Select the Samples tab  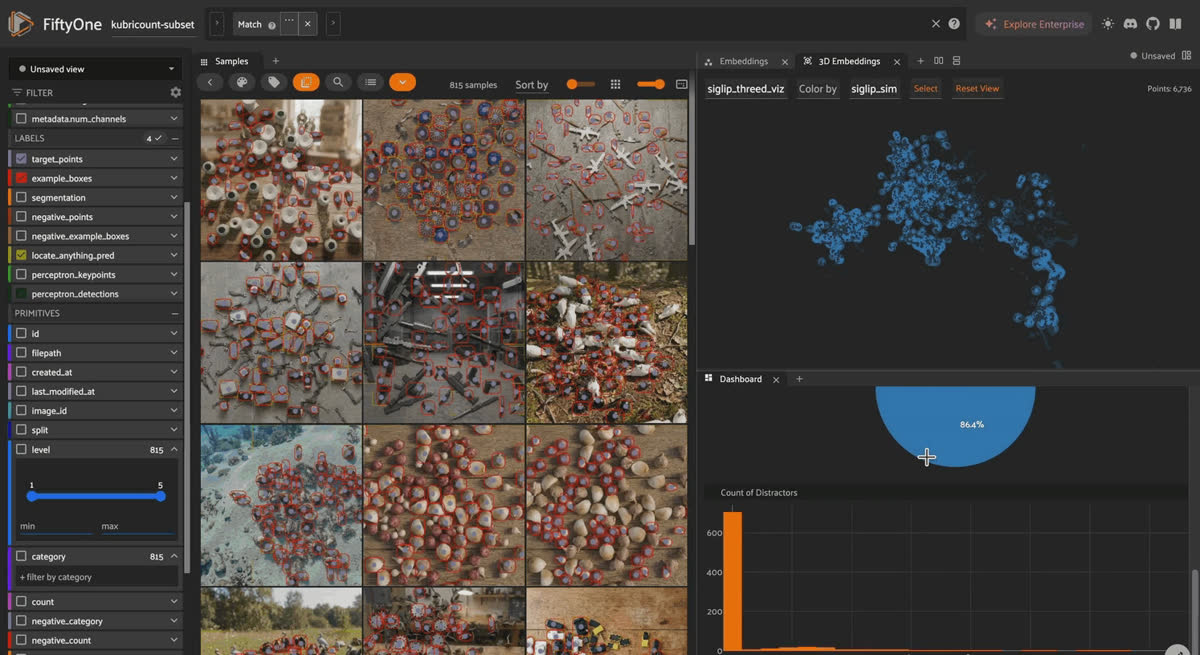click(x=231, y=61)
